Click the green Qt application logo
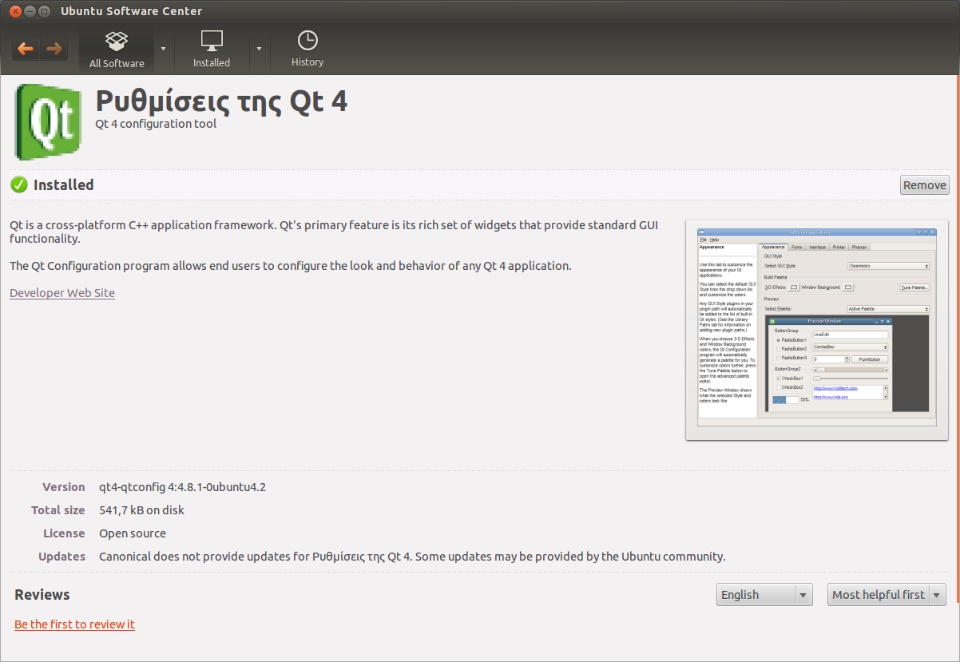 pos(48,122)
